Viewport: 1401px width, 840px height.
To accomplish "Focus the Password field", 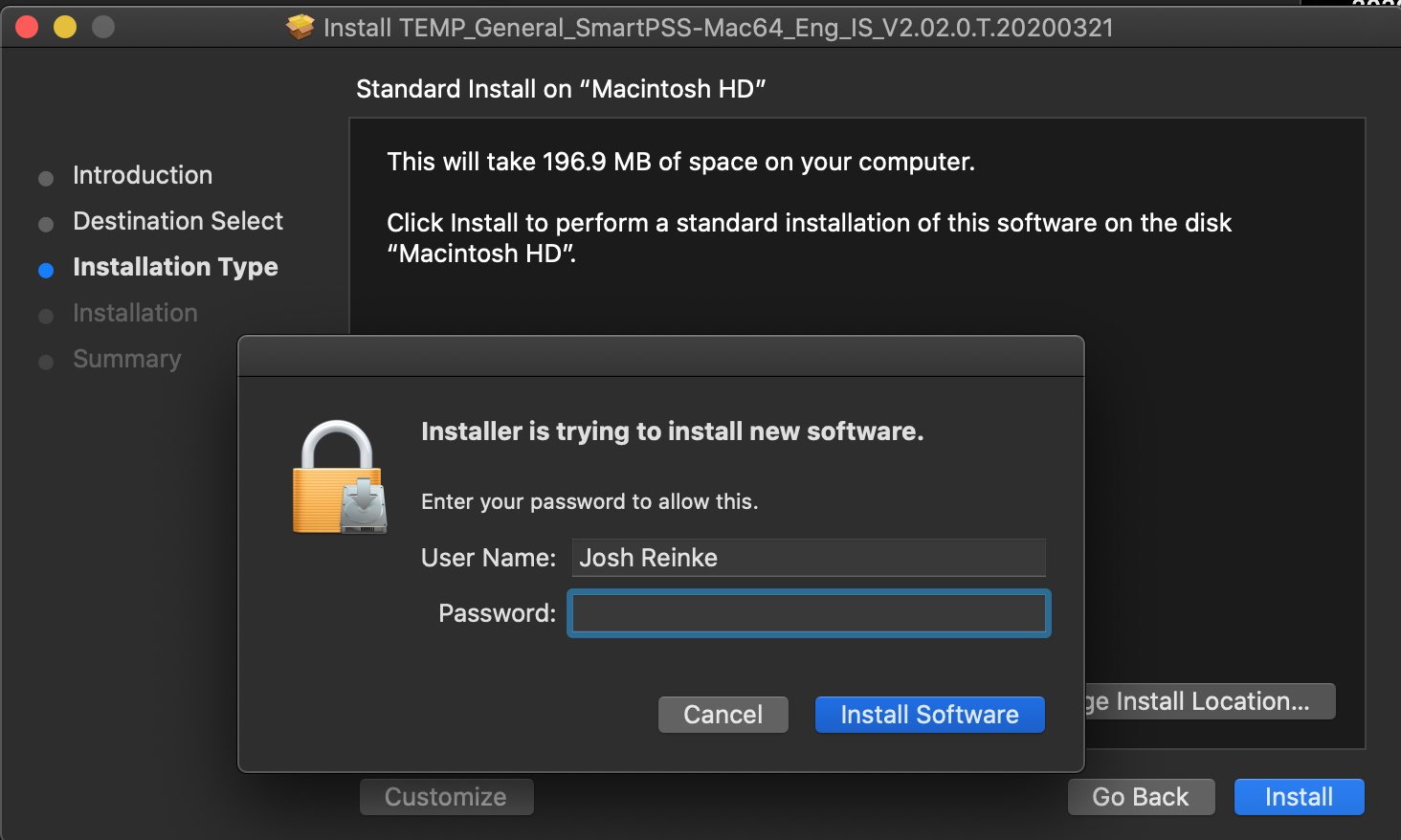I will (x=809, y=613).
